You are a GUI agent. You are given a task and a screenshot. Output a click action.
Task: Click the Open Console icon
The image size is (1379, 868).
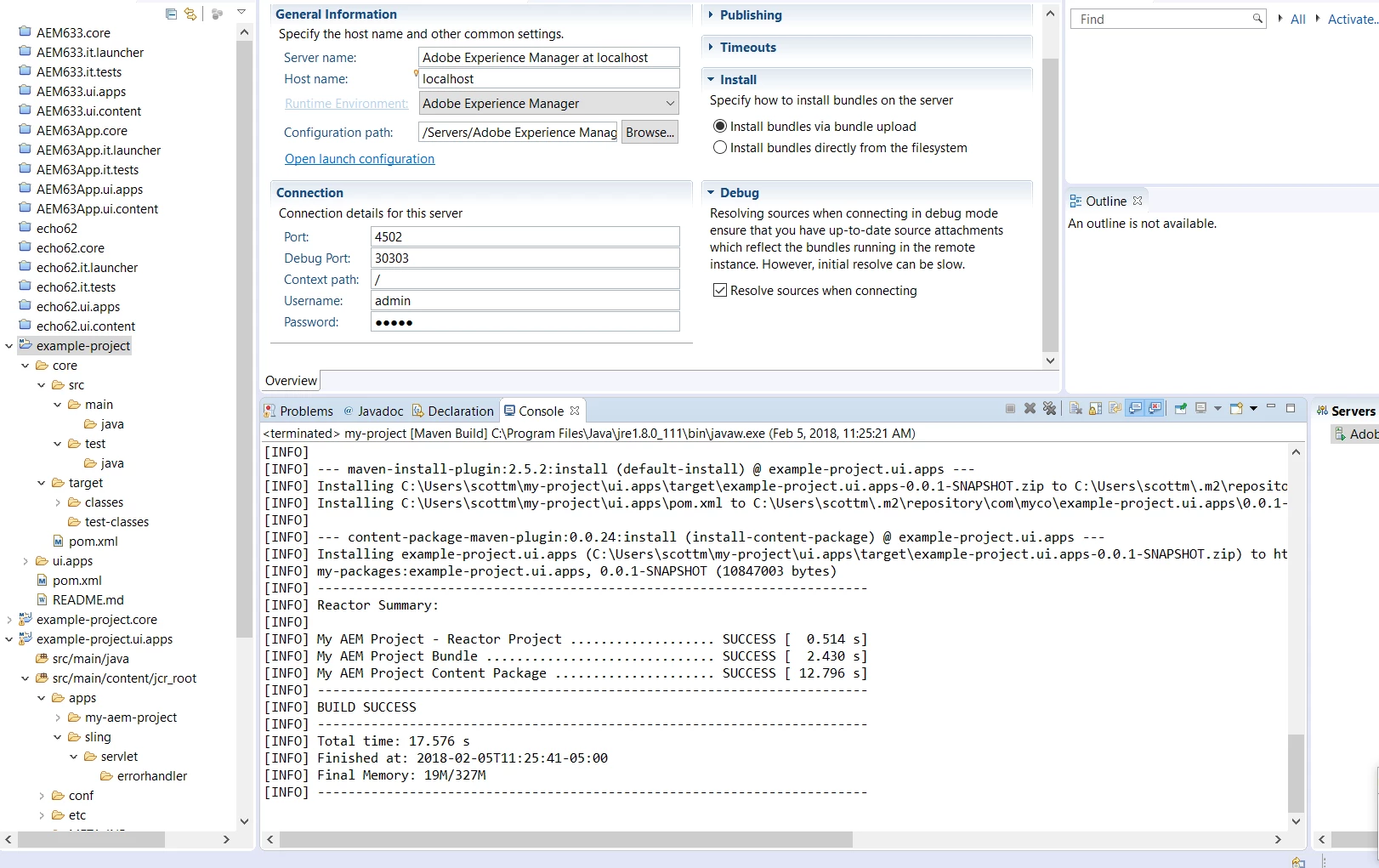pos(1237,408)
